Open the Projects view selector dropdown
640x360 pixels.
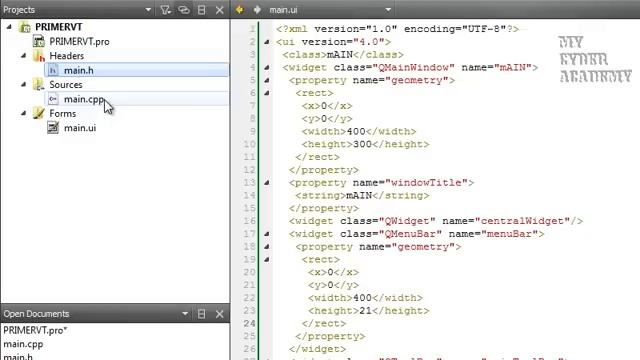(148, 10)
